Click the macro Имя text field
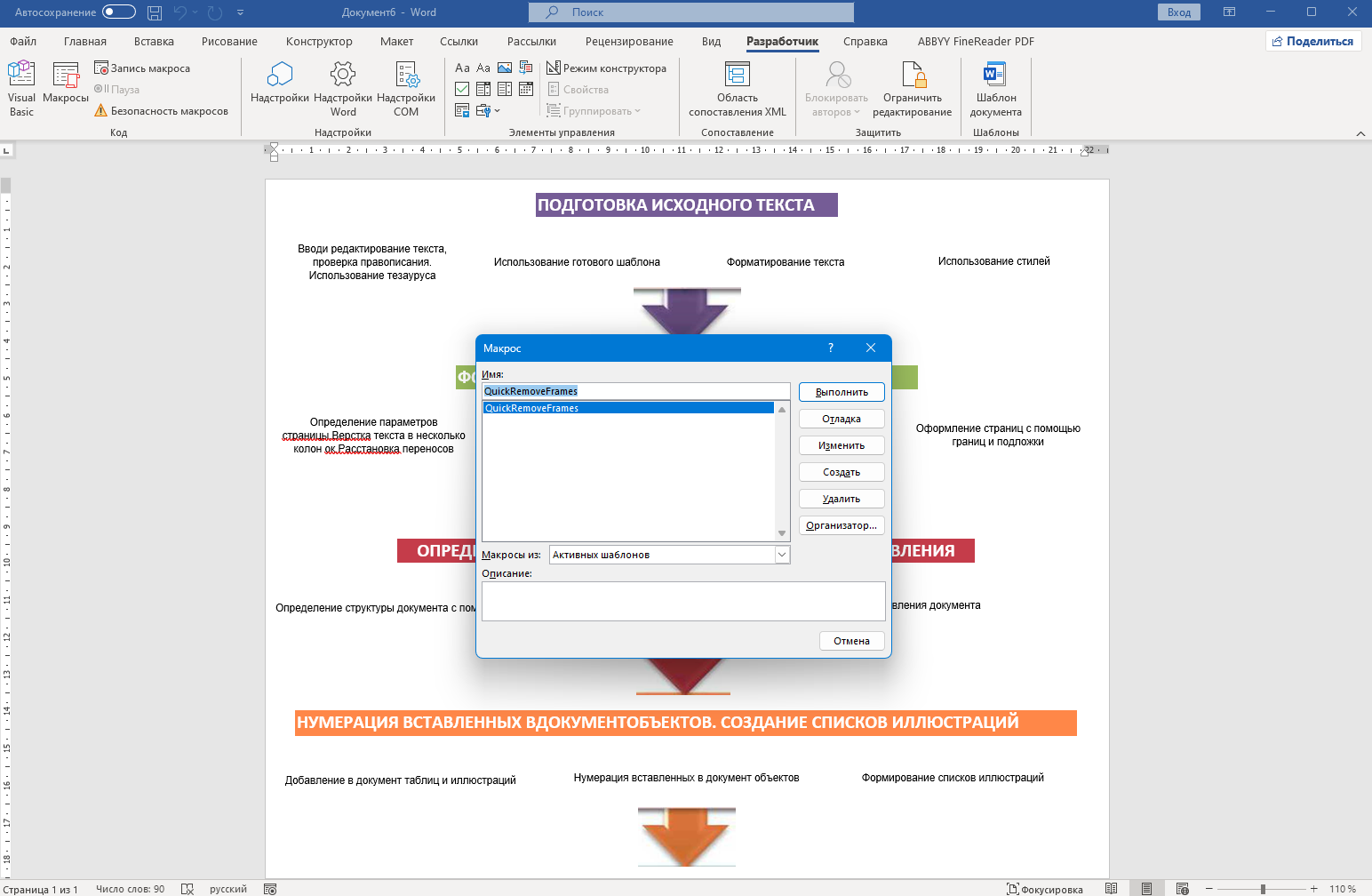The image size is (1372, 896). tap(635, 391)
